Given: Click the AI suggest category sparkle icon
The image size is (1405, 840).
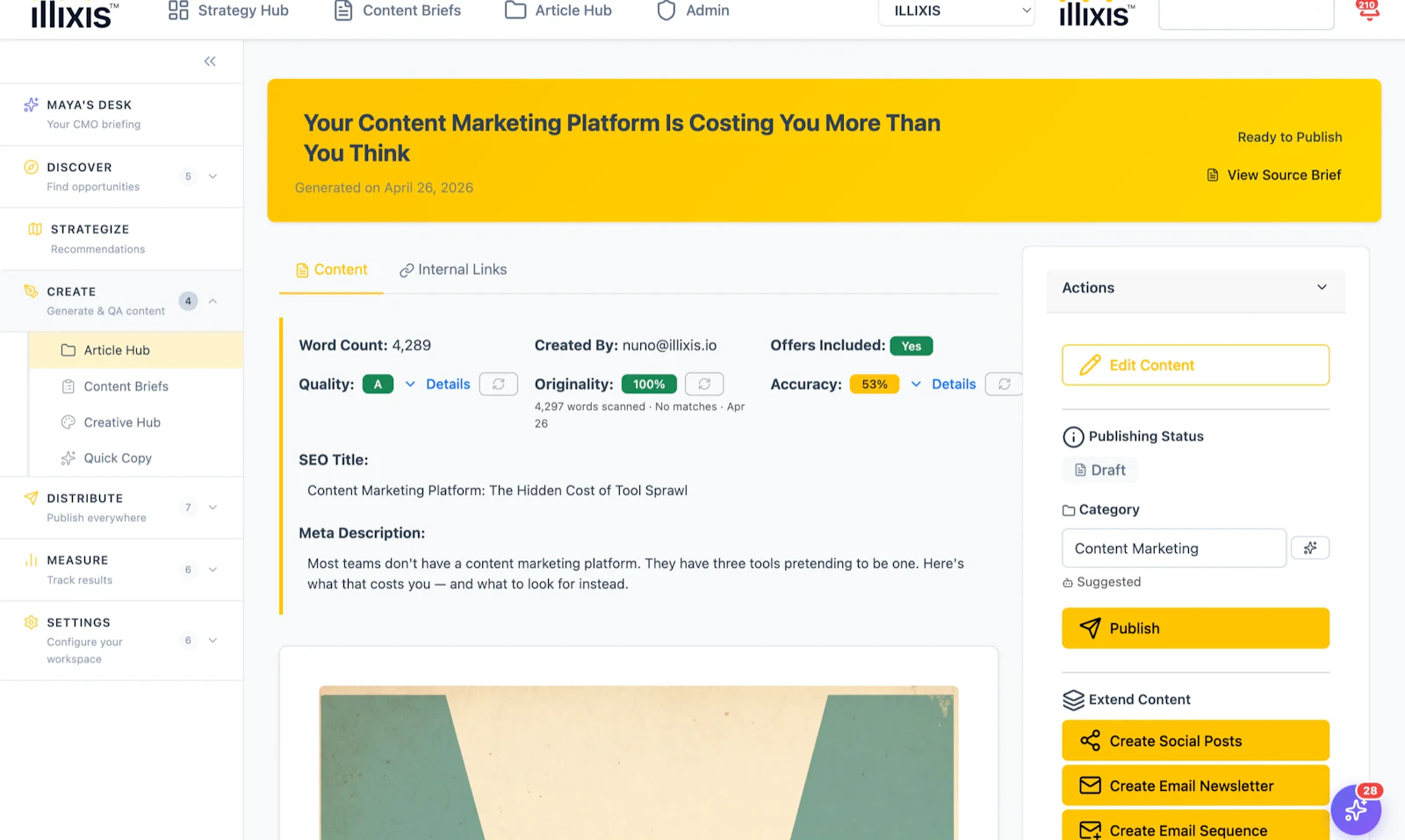Looking at the screenshot, I should pyautogui.click(x=1310, y=548).
